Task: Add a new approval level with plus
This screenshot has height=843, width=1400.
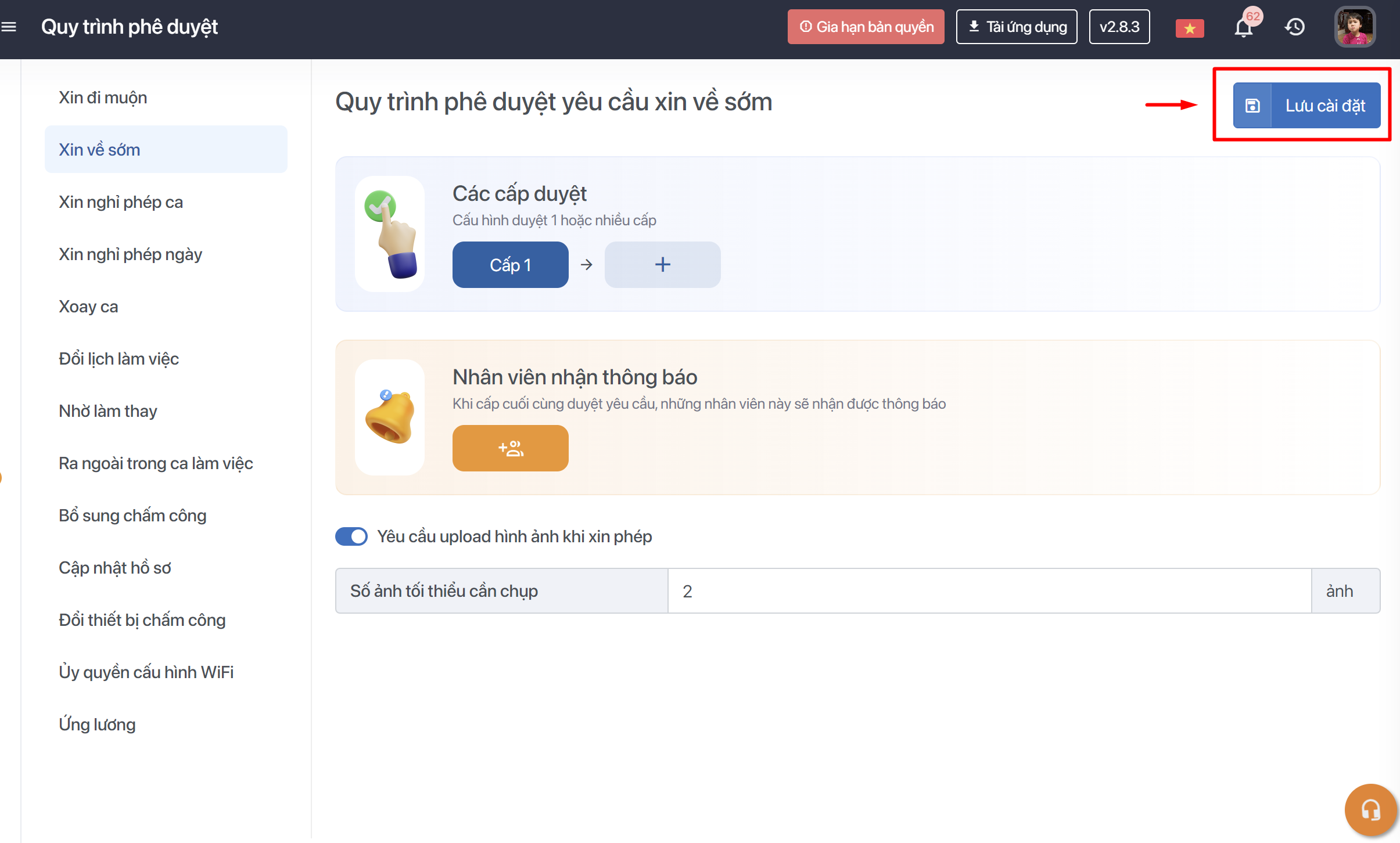Action: (662, 265)
